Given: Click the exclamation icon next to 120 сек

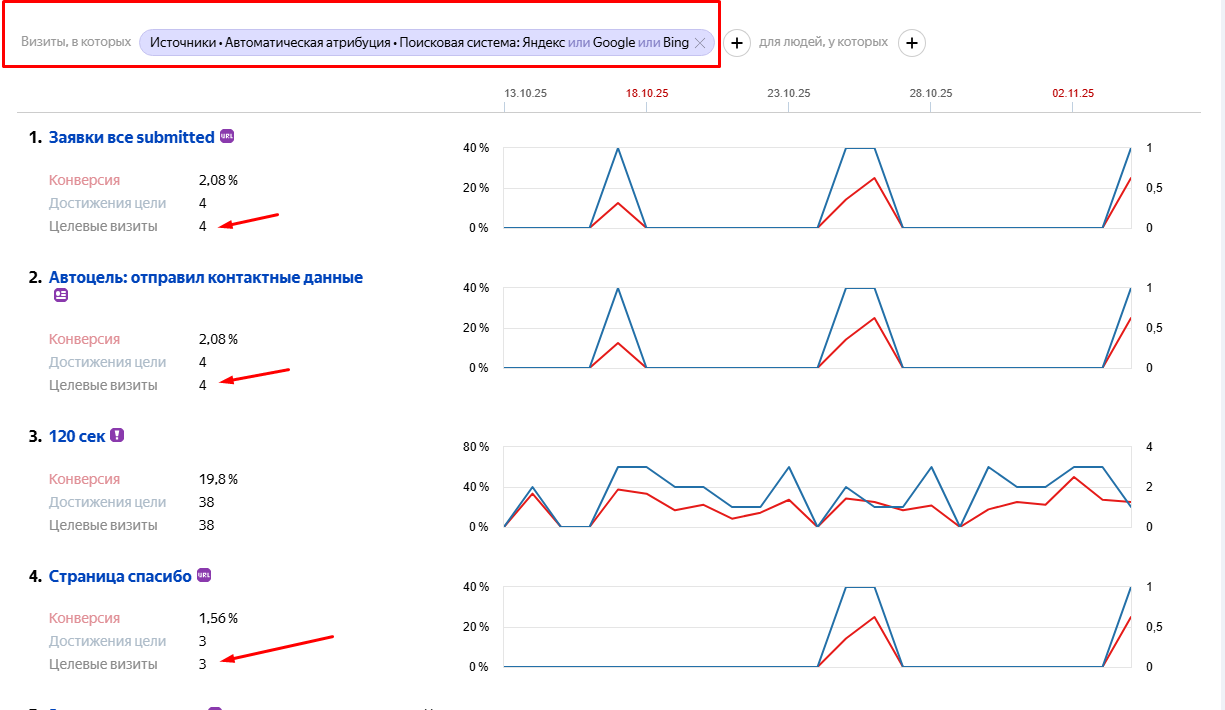Looking at the screenshot, I should point(117,435).
